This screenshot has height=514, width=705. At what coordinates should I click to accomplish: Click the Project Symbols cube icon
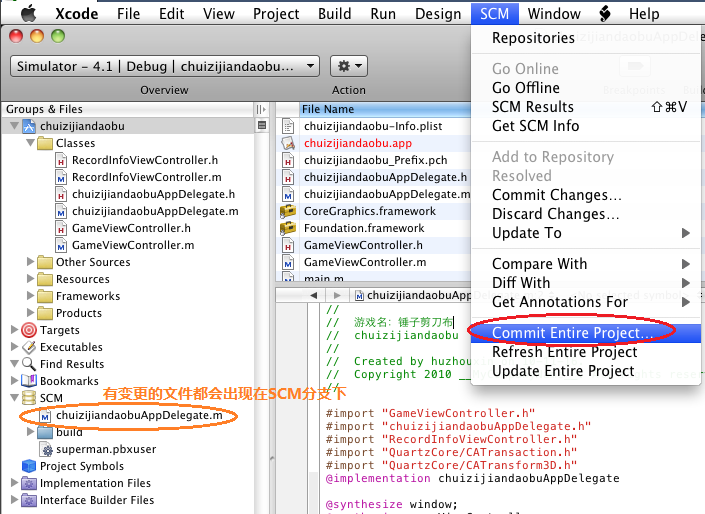[x=29, y=466]
